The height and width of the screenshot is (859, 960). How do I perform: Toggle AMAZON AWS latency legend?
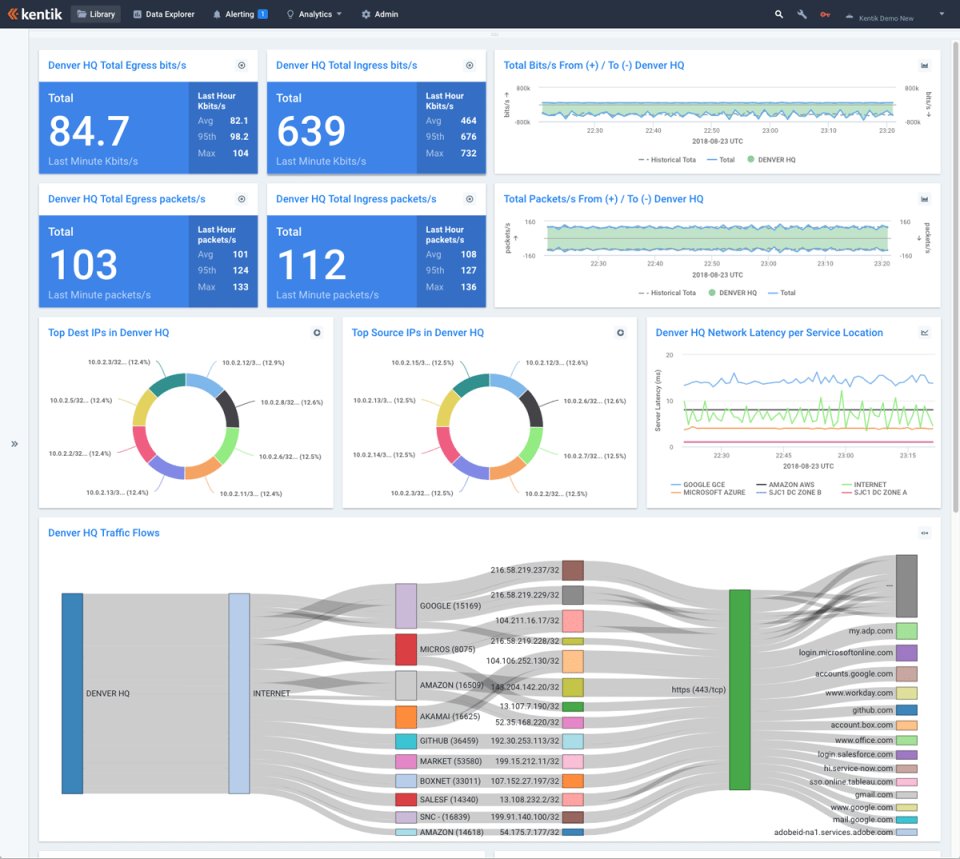point(786,484)
